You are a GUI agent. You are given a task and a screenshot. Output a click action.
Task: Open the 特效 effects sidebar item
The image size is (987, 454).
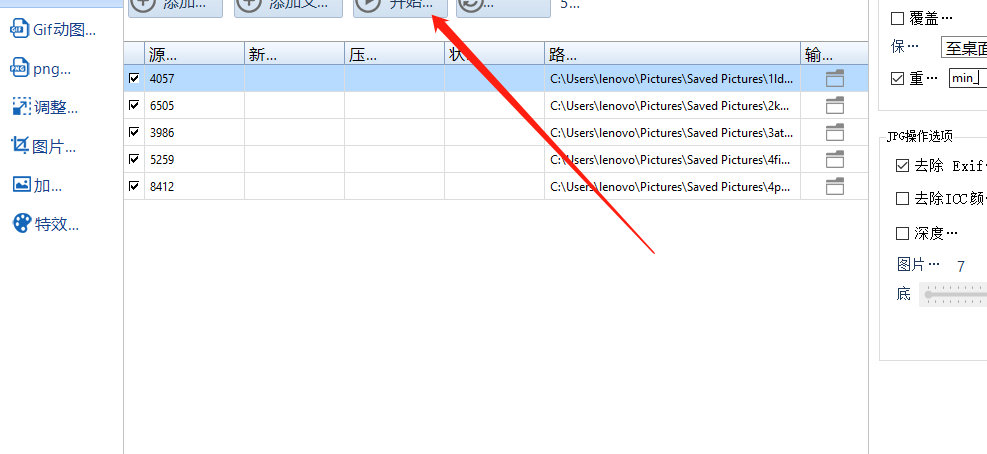[46, 224]
